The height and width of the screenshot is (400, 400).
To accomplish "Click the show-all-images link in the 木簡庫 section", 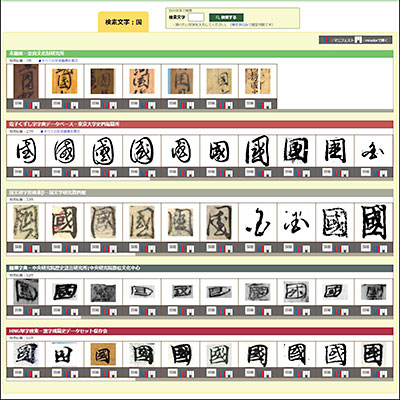I will point(58,61).
